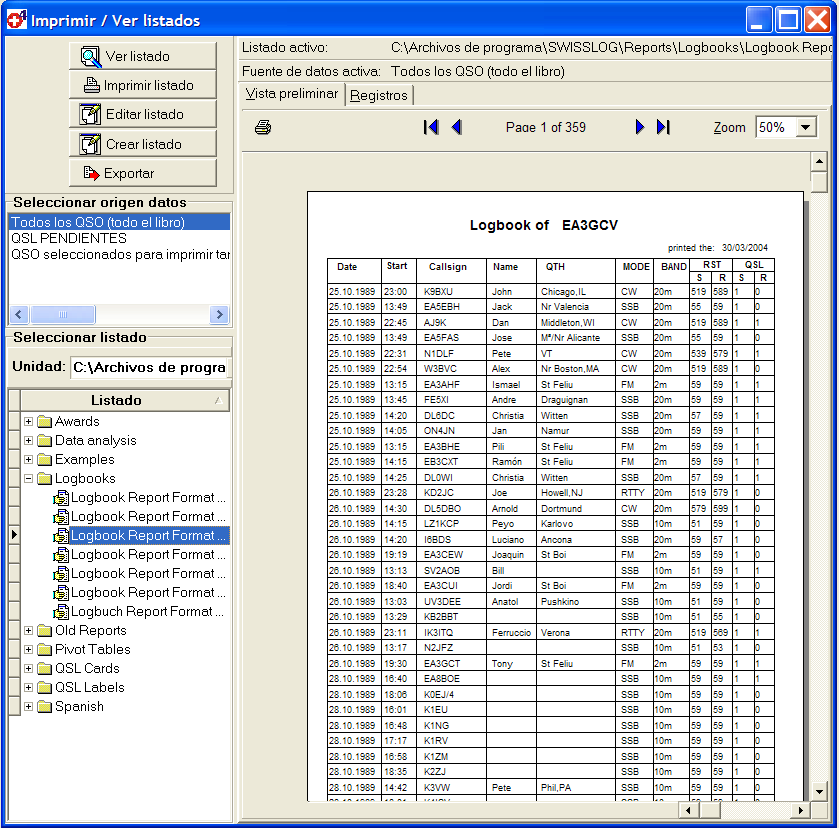Advance to next page of preview

pos(640,127)
